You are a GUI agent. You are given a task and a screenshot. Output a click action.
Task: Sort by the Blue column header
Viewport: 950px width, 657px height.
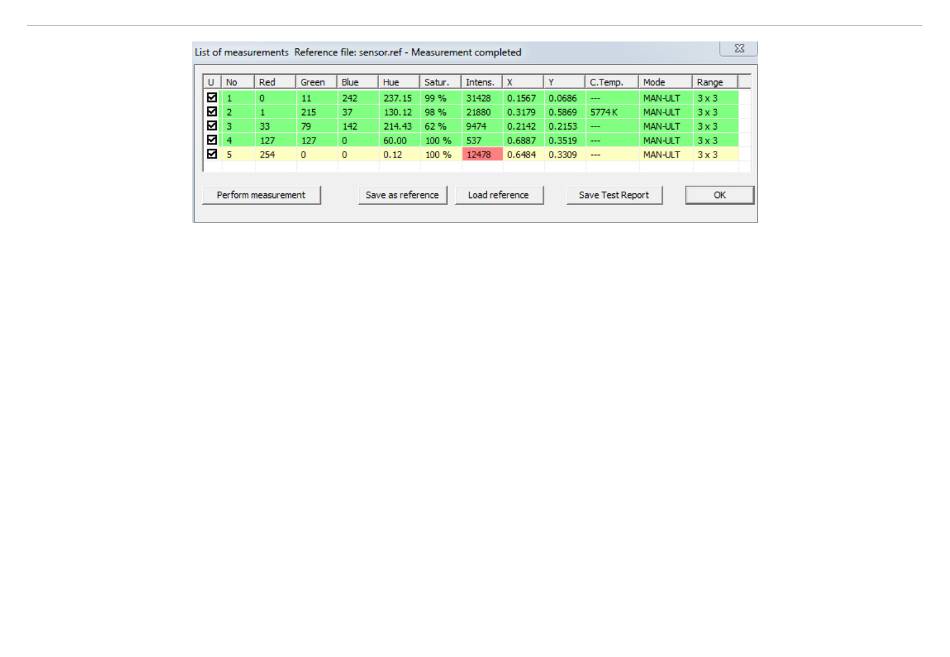[357, 82]
